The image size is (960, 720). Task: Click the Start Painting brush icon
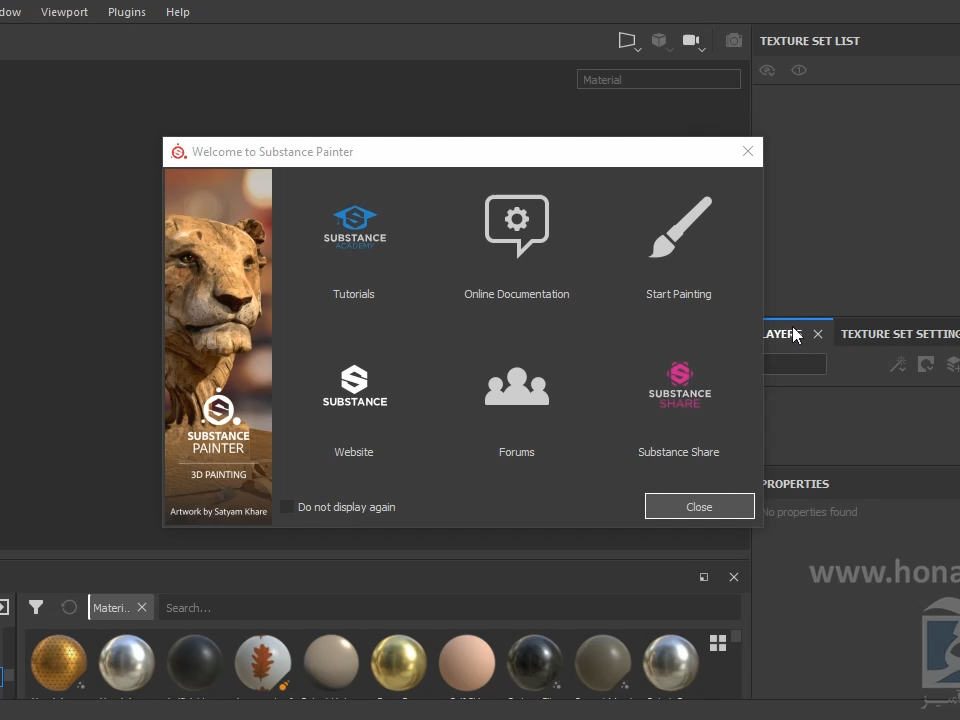tap(680, 227)
